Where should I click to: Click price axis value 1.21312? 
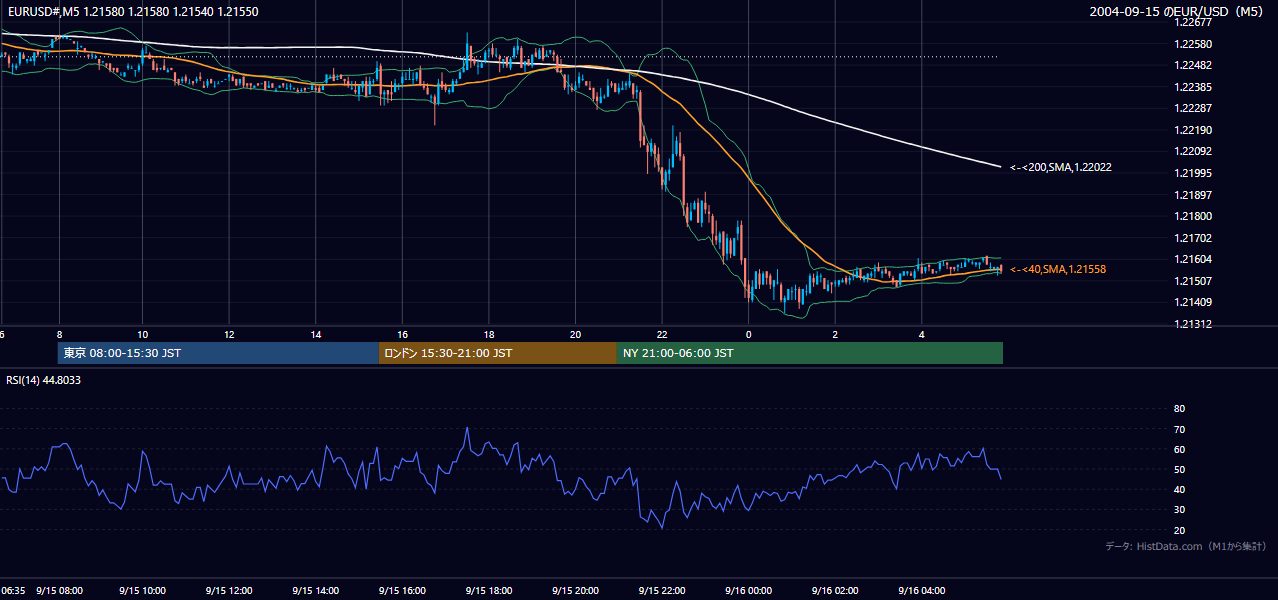click(x=1191, y=324)
